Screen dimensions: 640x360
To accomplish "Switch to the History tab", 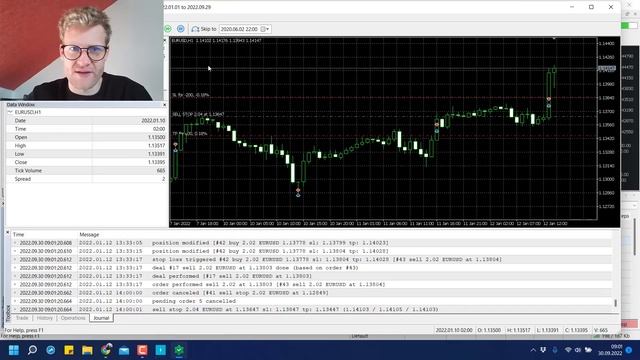I will pyautogui.click(x=44, y=318).
